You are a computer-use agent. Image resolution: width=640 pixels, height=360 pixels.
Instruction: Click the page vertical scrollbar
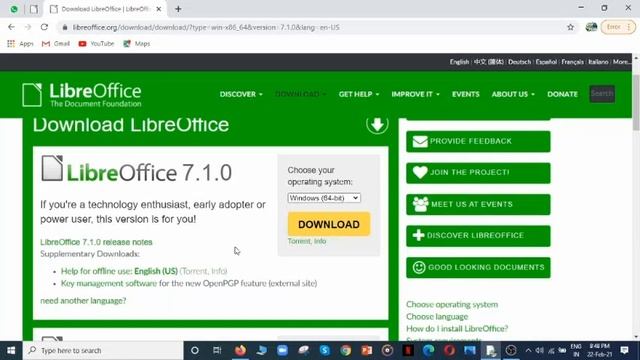click(x=636, y=103)
